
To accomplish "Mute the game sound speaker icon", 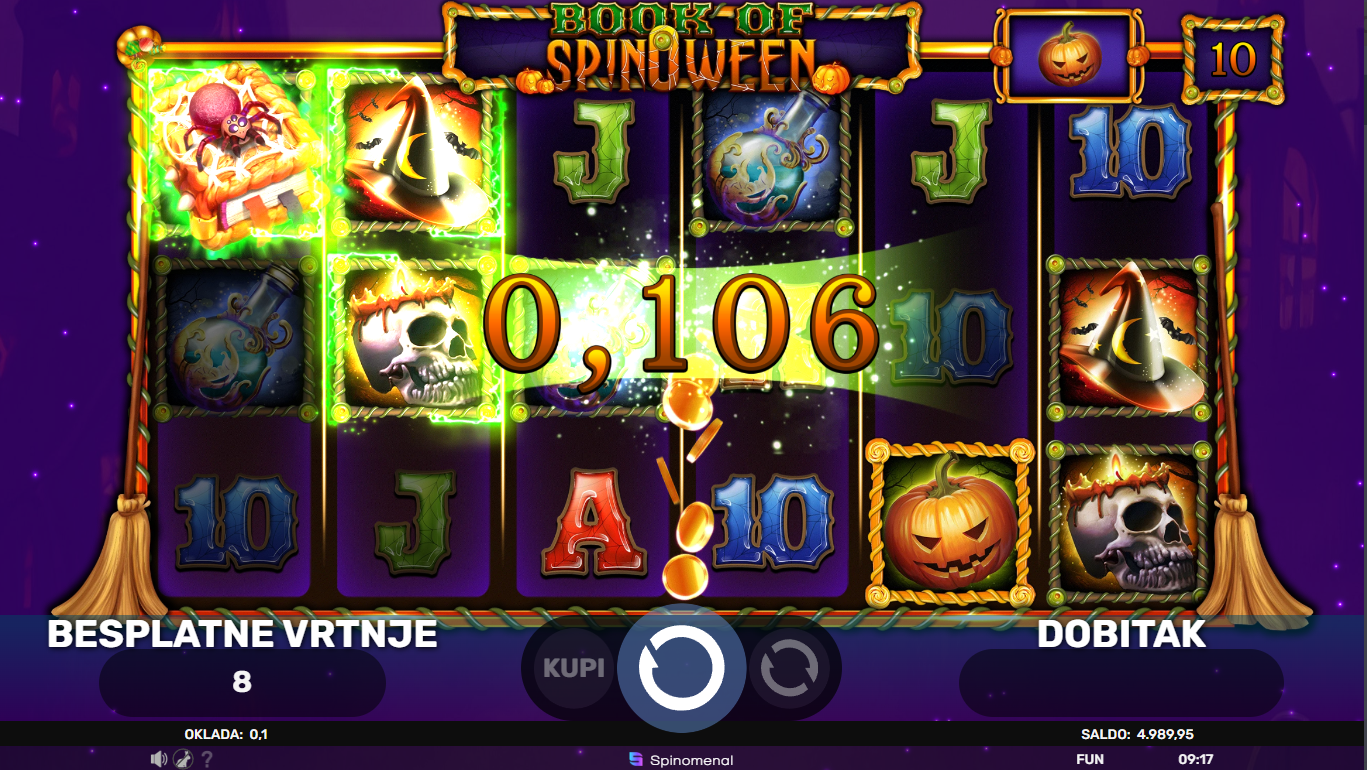I will (158, 759).
